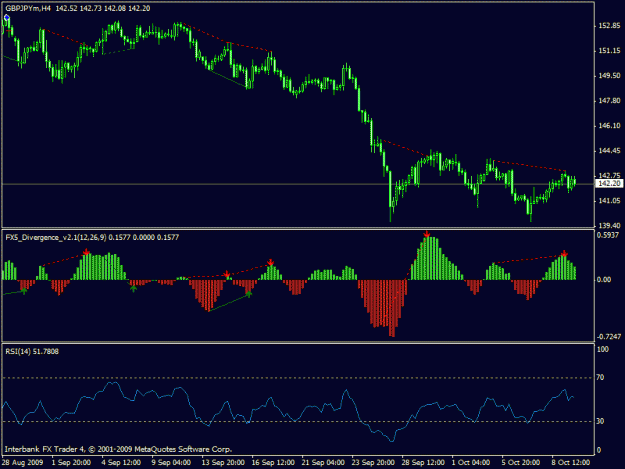Click price level 147.80 on the axis
Screen dimensions: 625x469
coord(609,100)
